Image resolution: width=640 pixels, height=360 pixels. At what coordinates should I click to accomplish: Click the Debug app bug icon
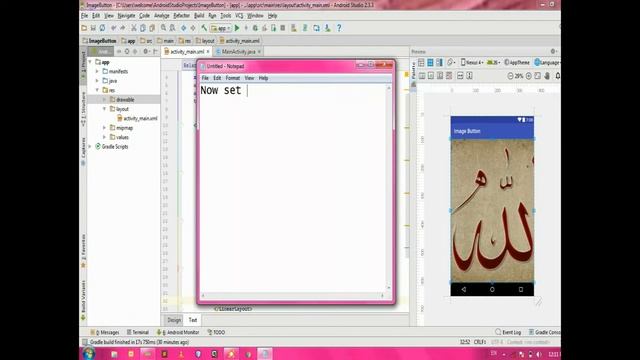click(255, 28)
